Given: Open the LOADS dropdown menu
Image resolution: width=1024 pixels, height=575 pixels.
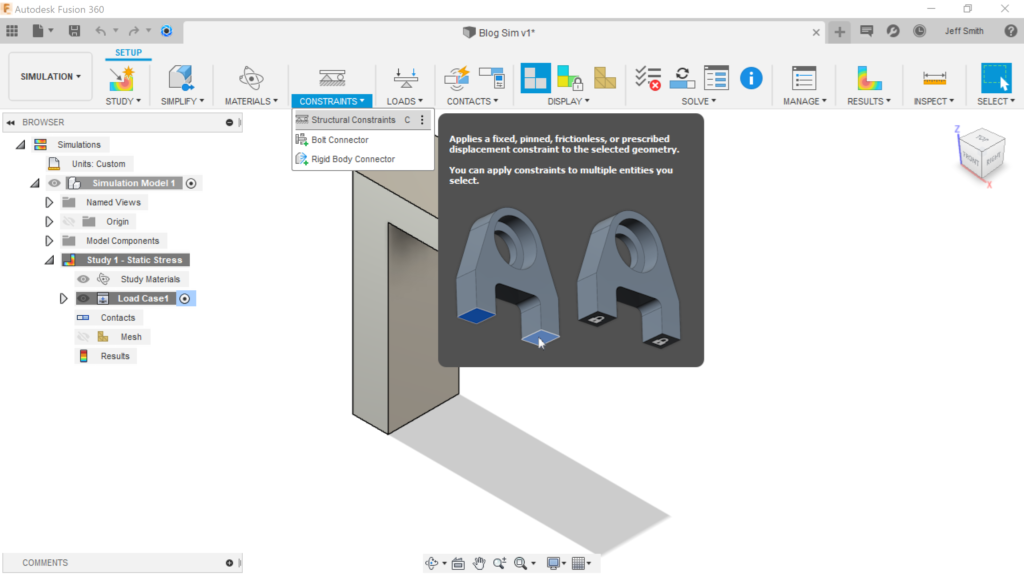Looking at the screenshot, I should point(404,101).
